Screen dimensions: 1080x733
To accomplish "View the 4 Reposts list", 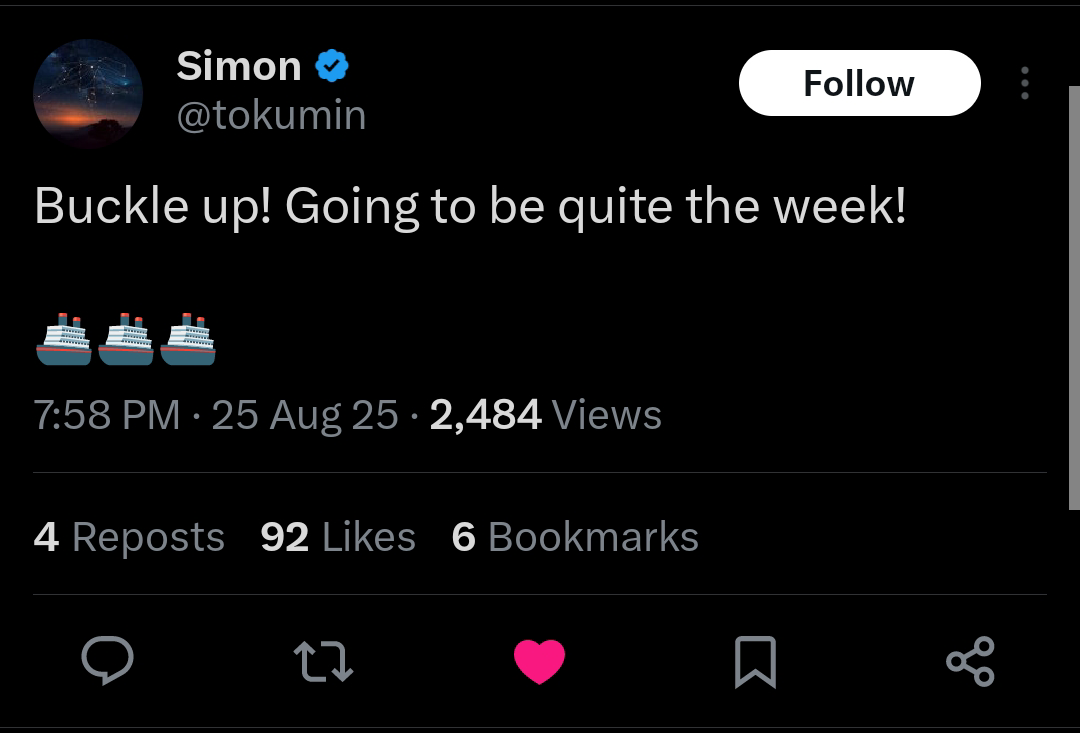I will pos(129,537).
